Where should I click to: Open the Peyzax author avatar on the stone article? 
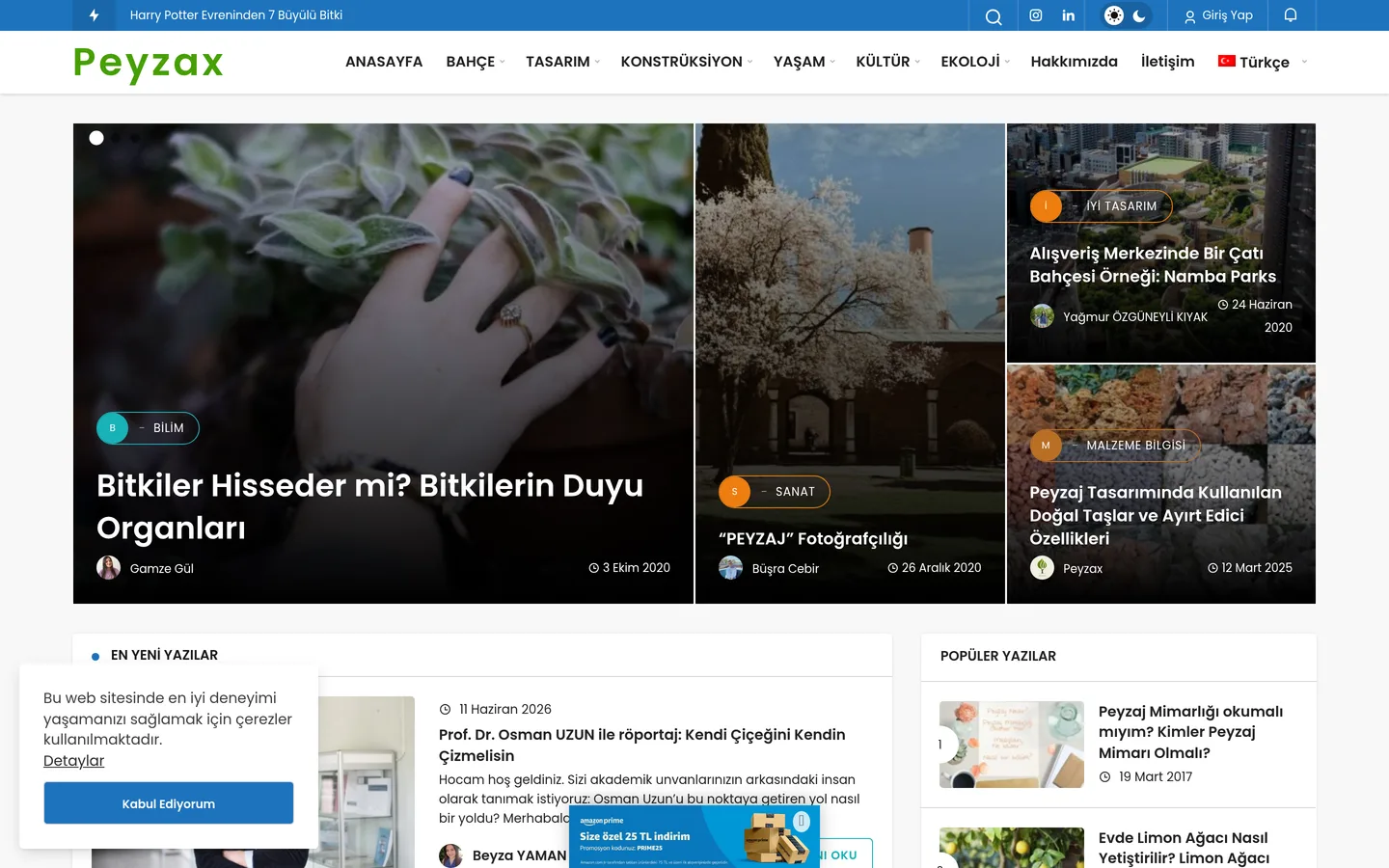tap(1042, 568)
